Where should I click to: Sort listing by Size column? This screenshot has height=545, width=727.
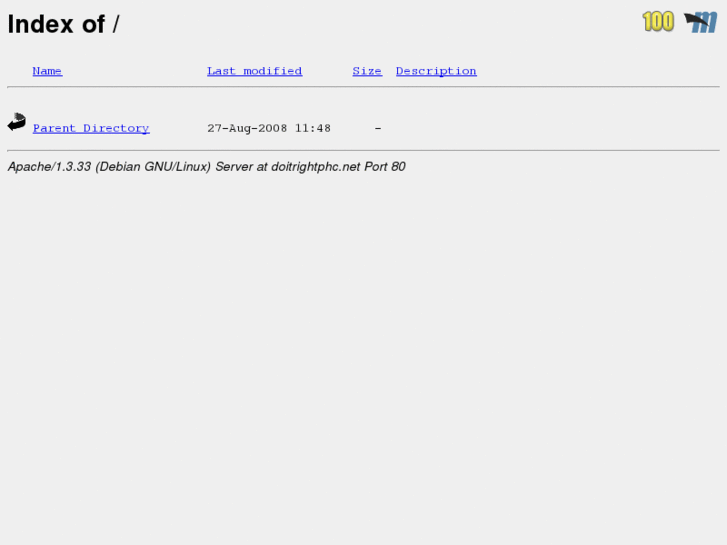367,71
